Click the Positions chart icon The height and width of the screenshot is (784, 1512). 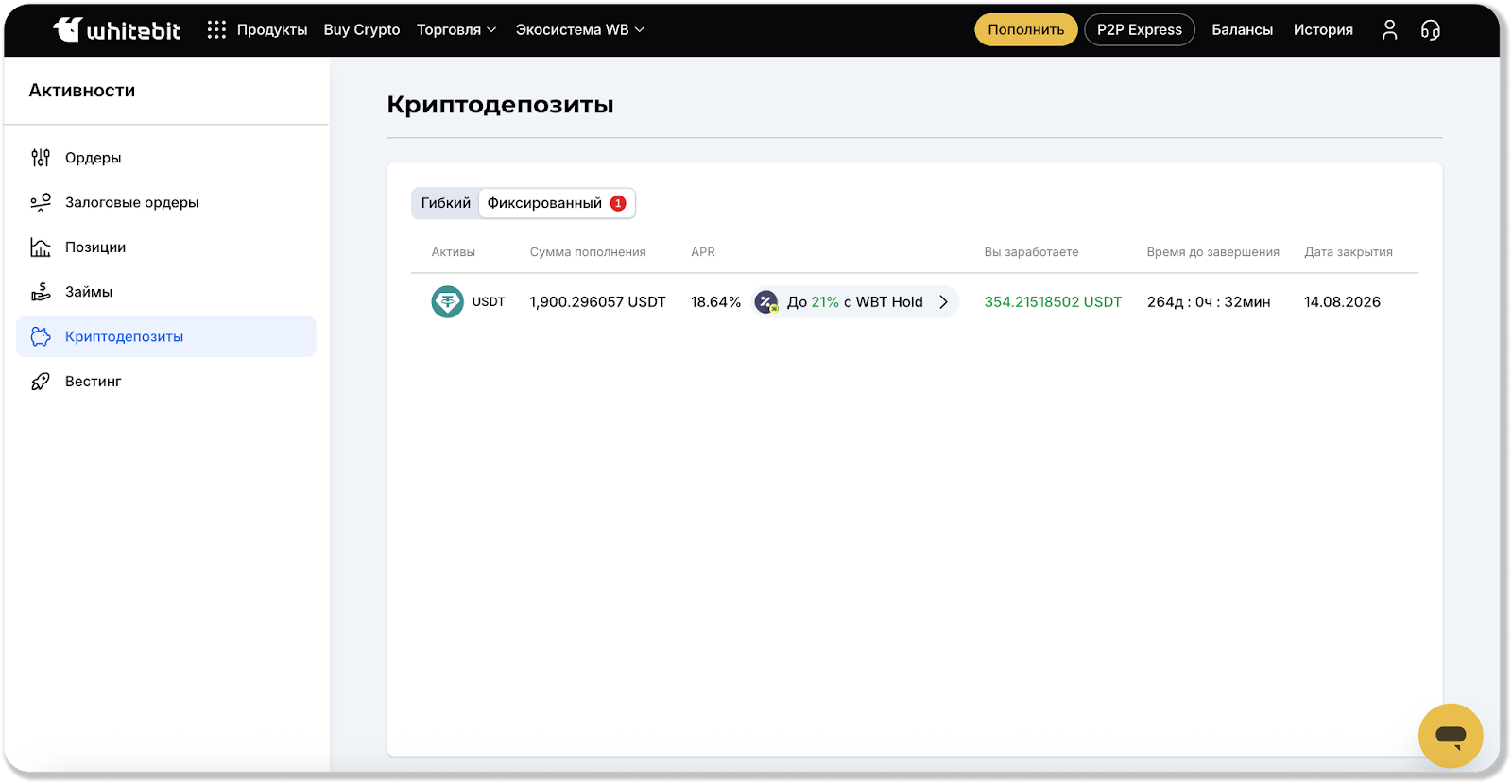(x=41, y=247)
